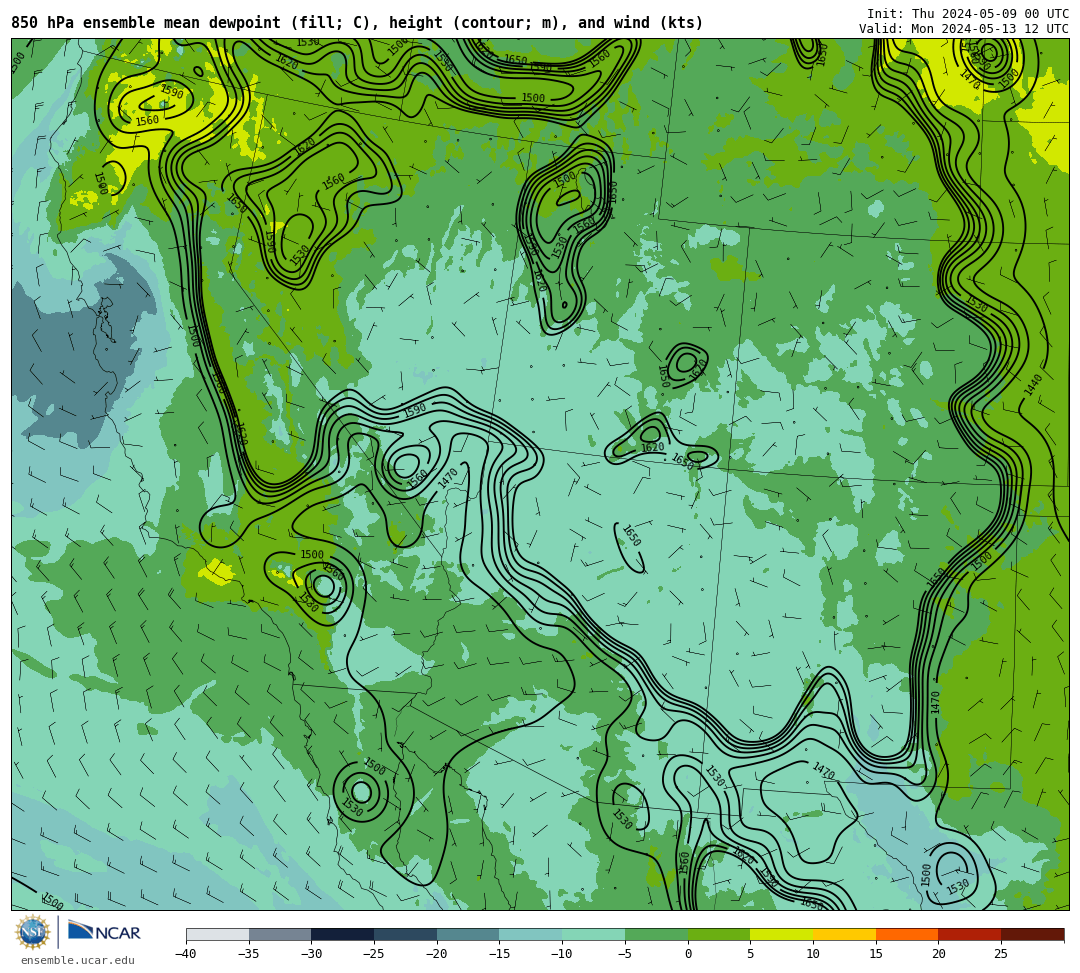The image size is (1080, 973).
Task: Pick the olive green 0 to 5 colorbar swatch
Action: pyautogui.click(x=719, y=934)
